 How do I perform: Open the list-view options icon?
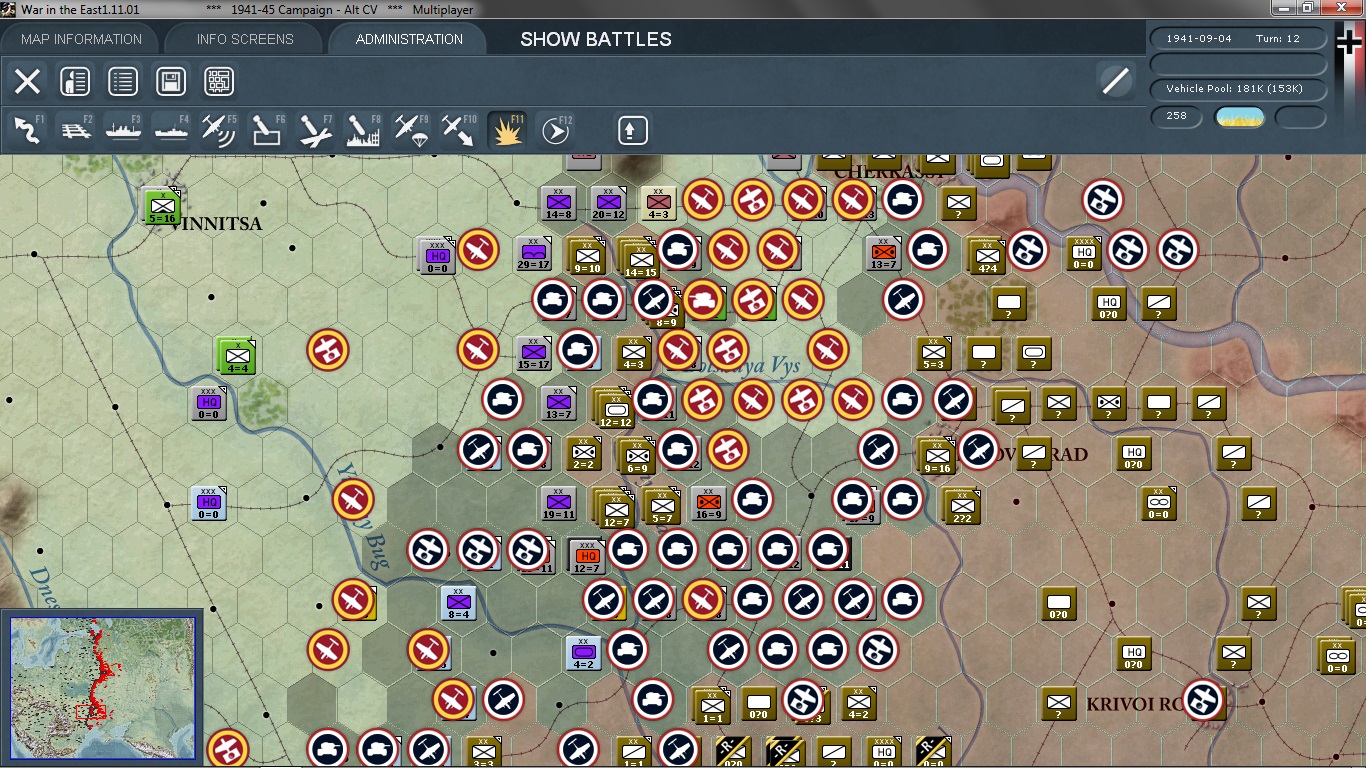[123, 81]
